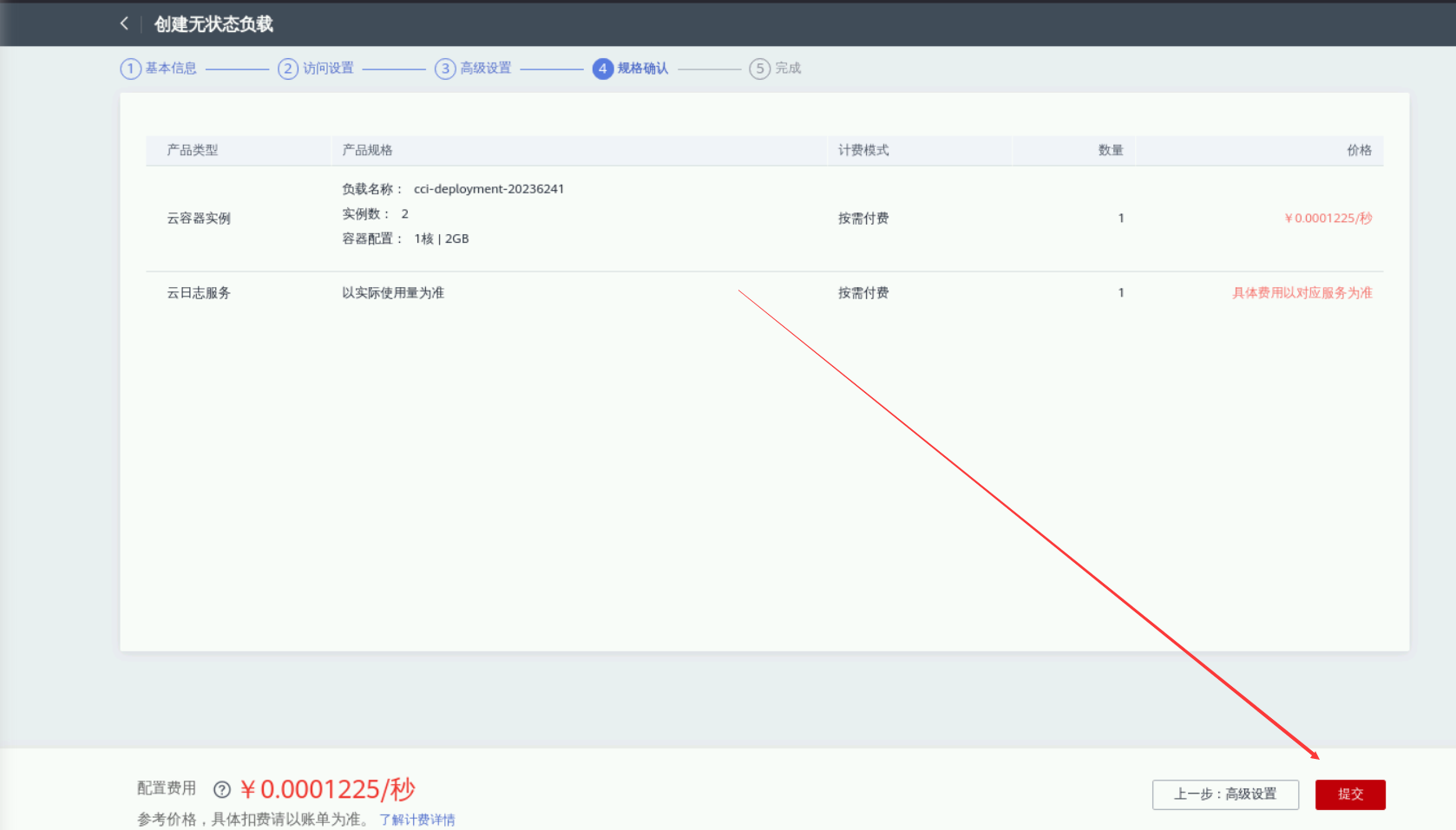Select step 5 完成

775,69
